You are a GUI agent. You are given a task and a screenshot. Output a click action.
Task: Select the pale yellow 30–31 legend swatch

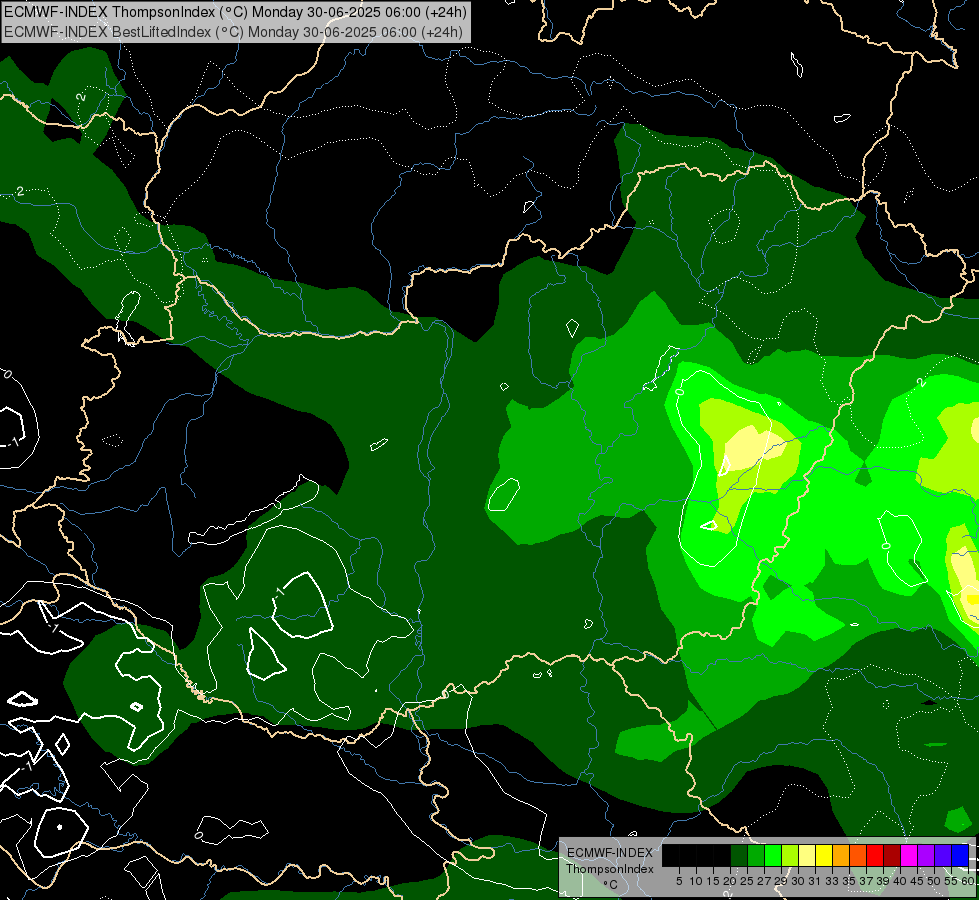tap(807, 855)
